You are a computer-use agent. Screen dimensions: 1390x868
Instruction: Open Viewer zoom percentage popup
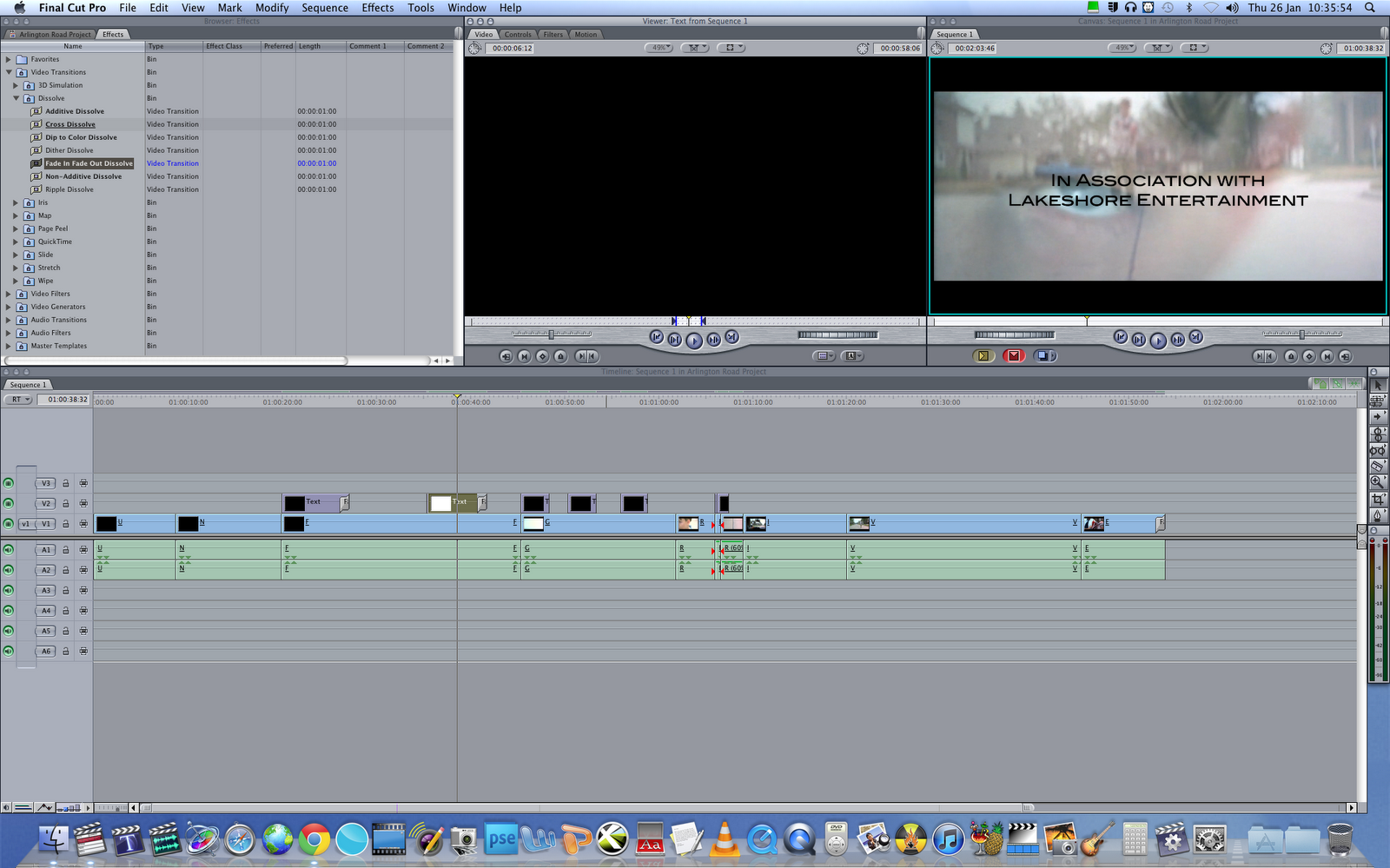point(660,48)
